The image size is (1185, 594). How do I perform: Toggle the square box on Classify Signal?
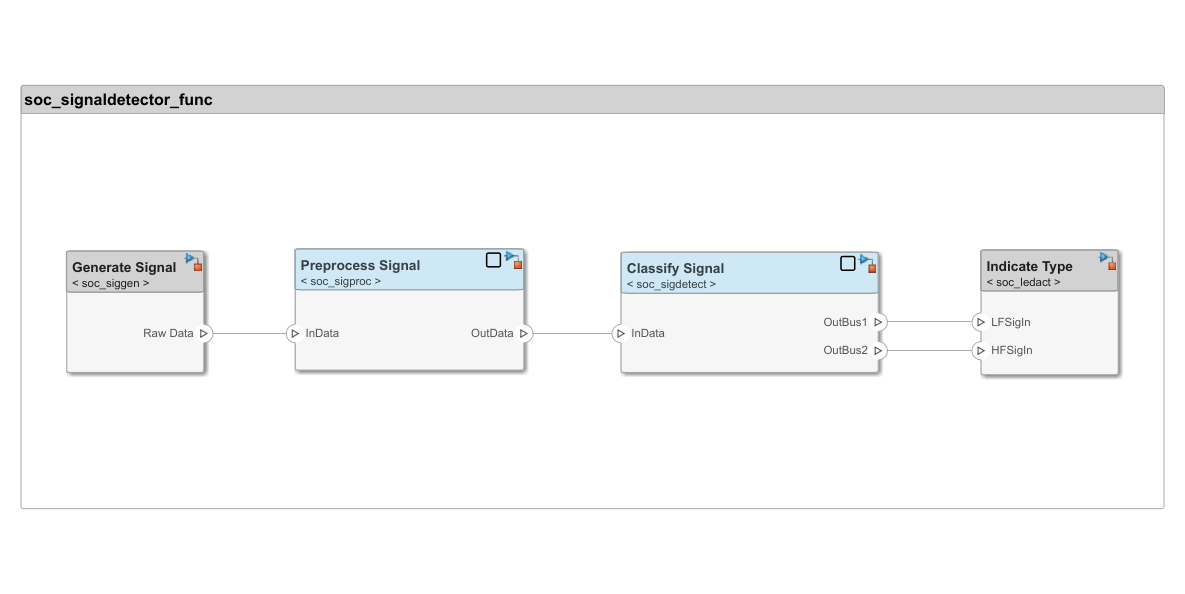point(847,263)
